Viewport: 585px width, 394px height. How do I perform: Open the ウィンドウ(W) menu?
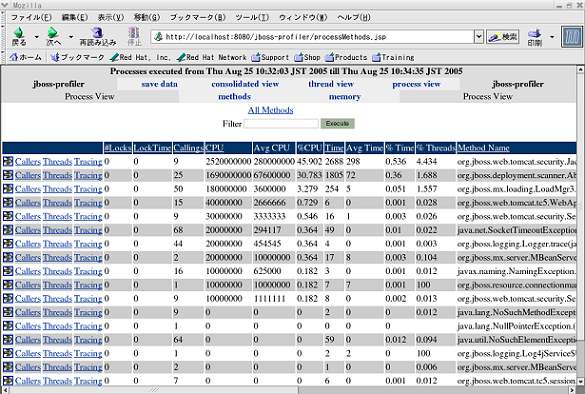[303, 17]
